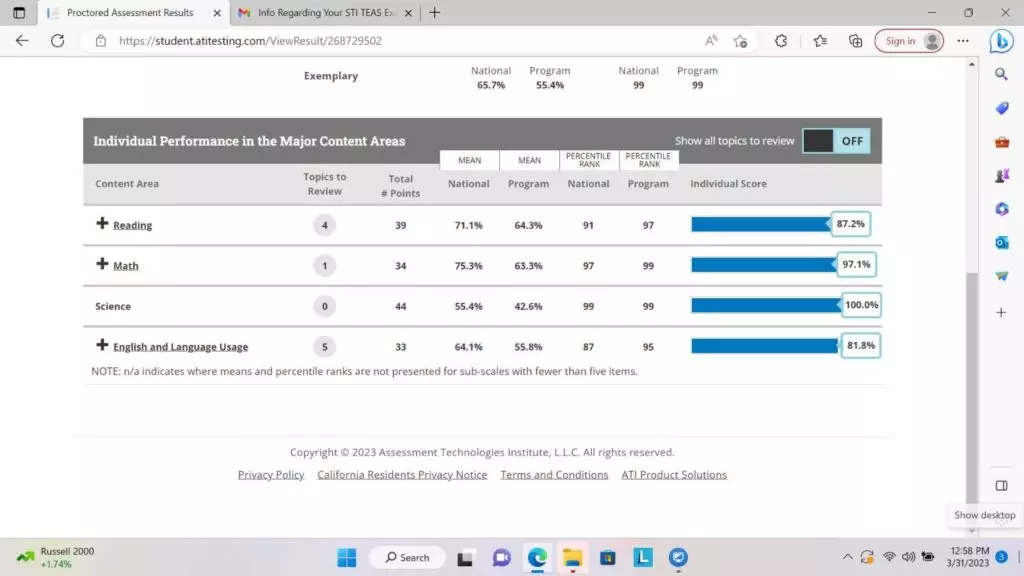Toggle sidebar visibility button
The height and width of the screenshot is (576, 1024).
pyautogui.click(x=1001, y=486)
